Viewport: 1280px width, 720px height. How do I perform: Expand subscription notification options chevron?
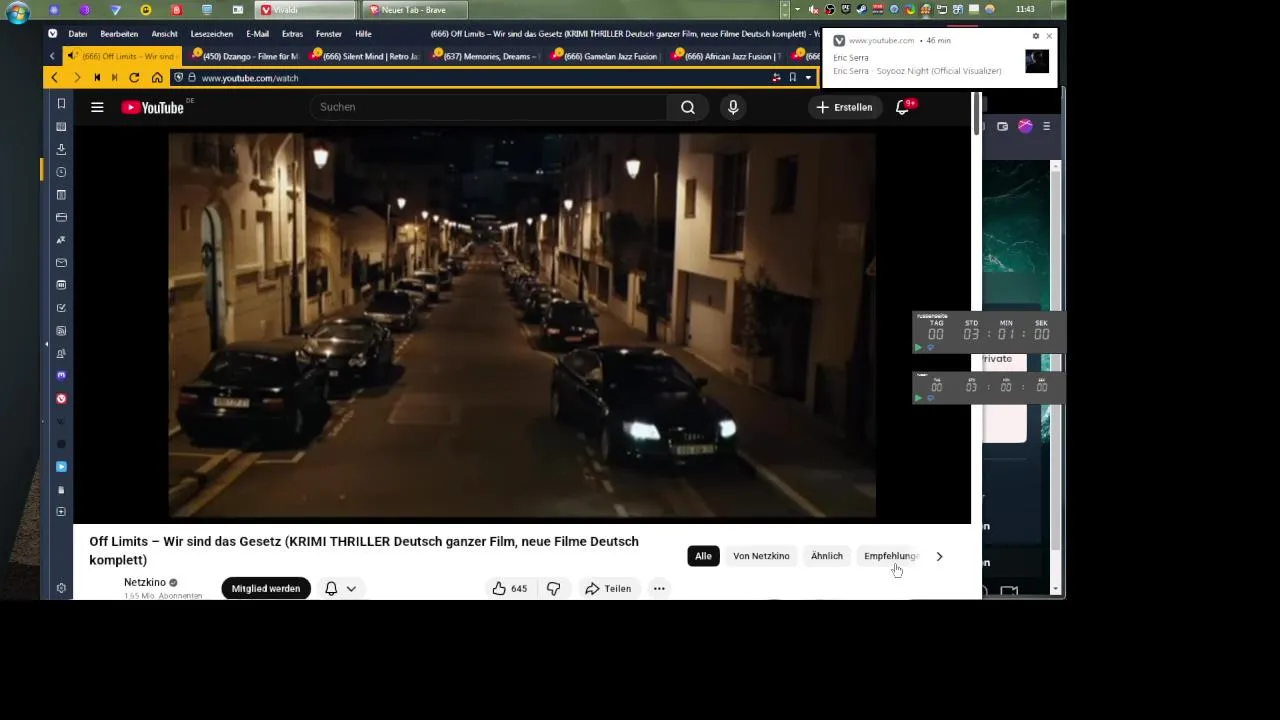click(351, 589)
